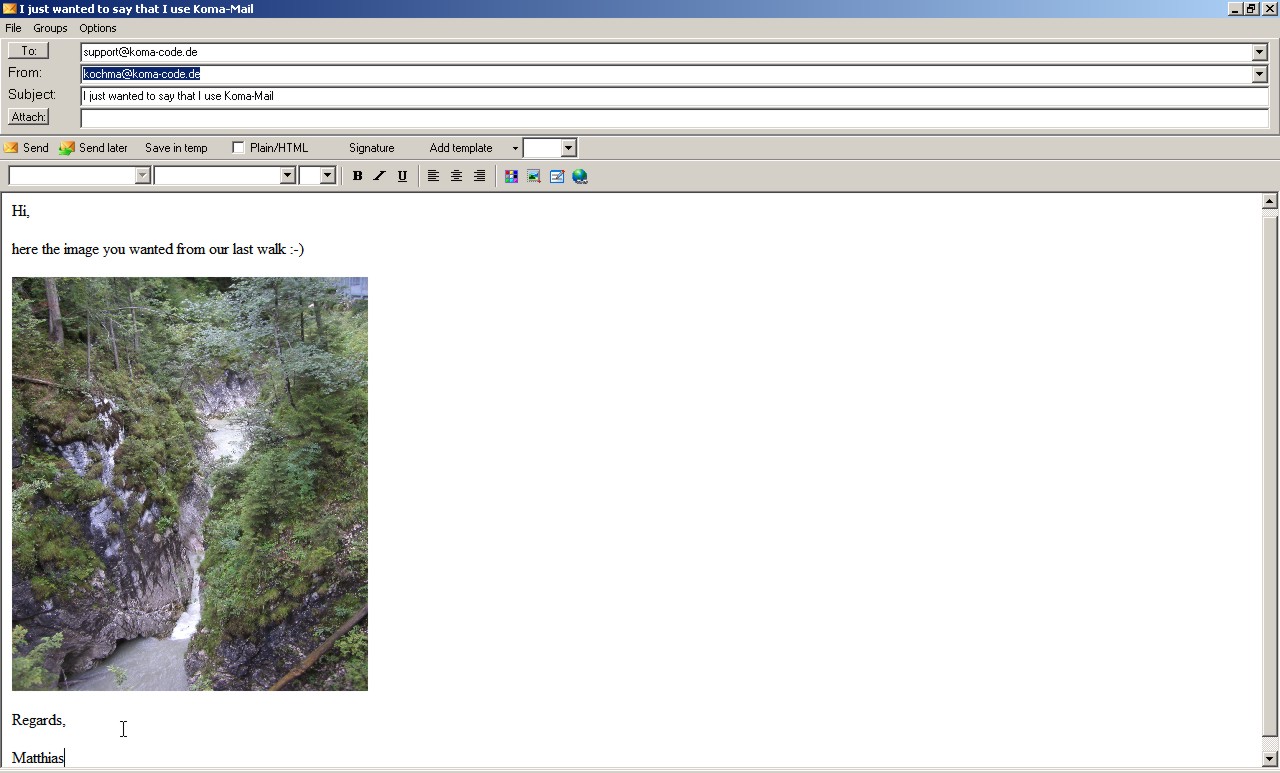This screenshot has width=1280, height=773.
Task: Click the 'here the image you wanted' line
Action: tap(158, 249)
